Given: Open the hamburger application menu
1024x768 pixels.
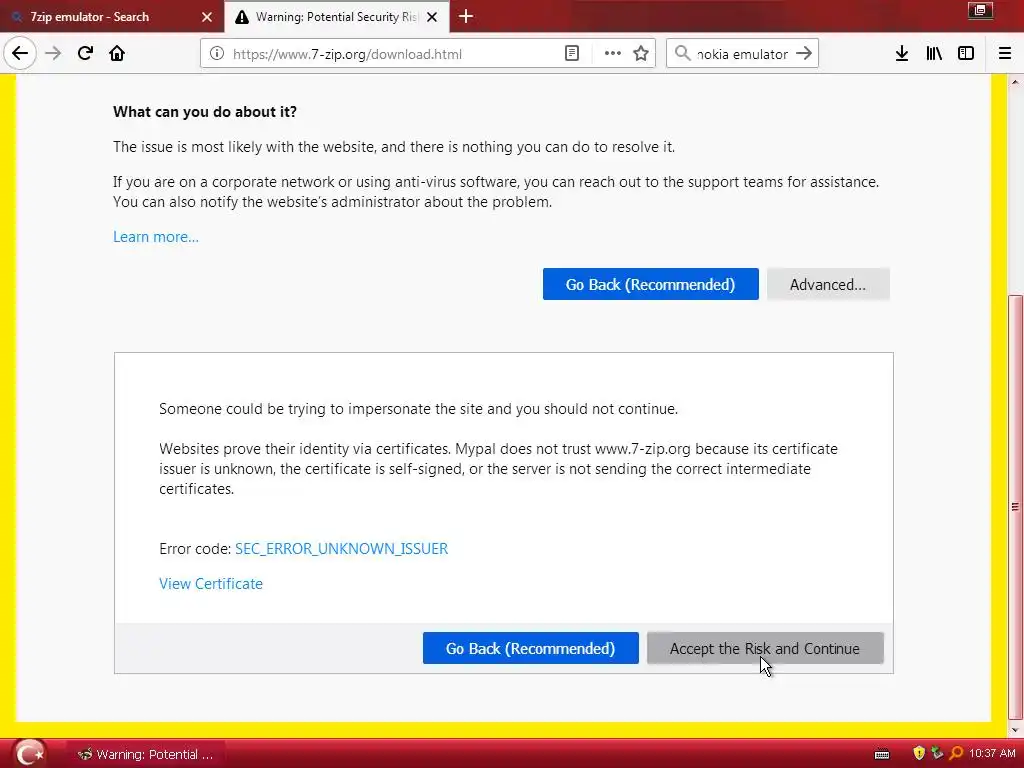Looking at the screenshot, I should [1005, 54].
